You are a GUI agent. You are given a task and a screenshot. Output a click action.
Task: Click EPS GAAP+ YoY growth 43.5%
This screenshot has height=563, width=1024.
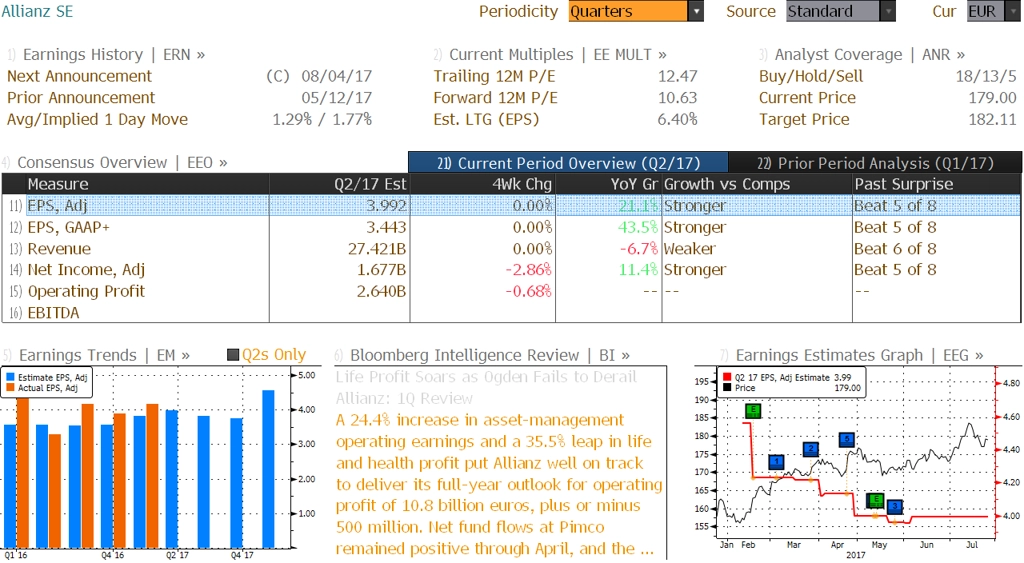[638, 227]
